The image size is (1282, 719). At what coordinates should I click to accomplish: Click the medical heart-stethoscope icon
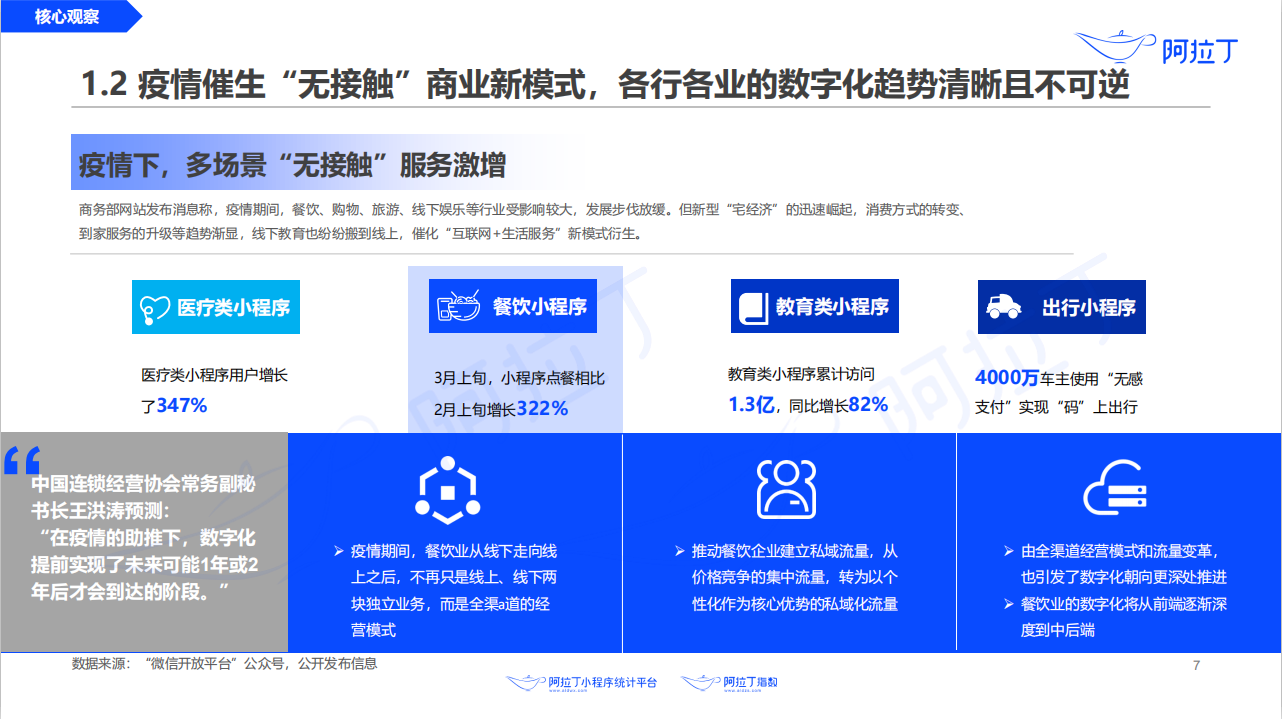154,307
